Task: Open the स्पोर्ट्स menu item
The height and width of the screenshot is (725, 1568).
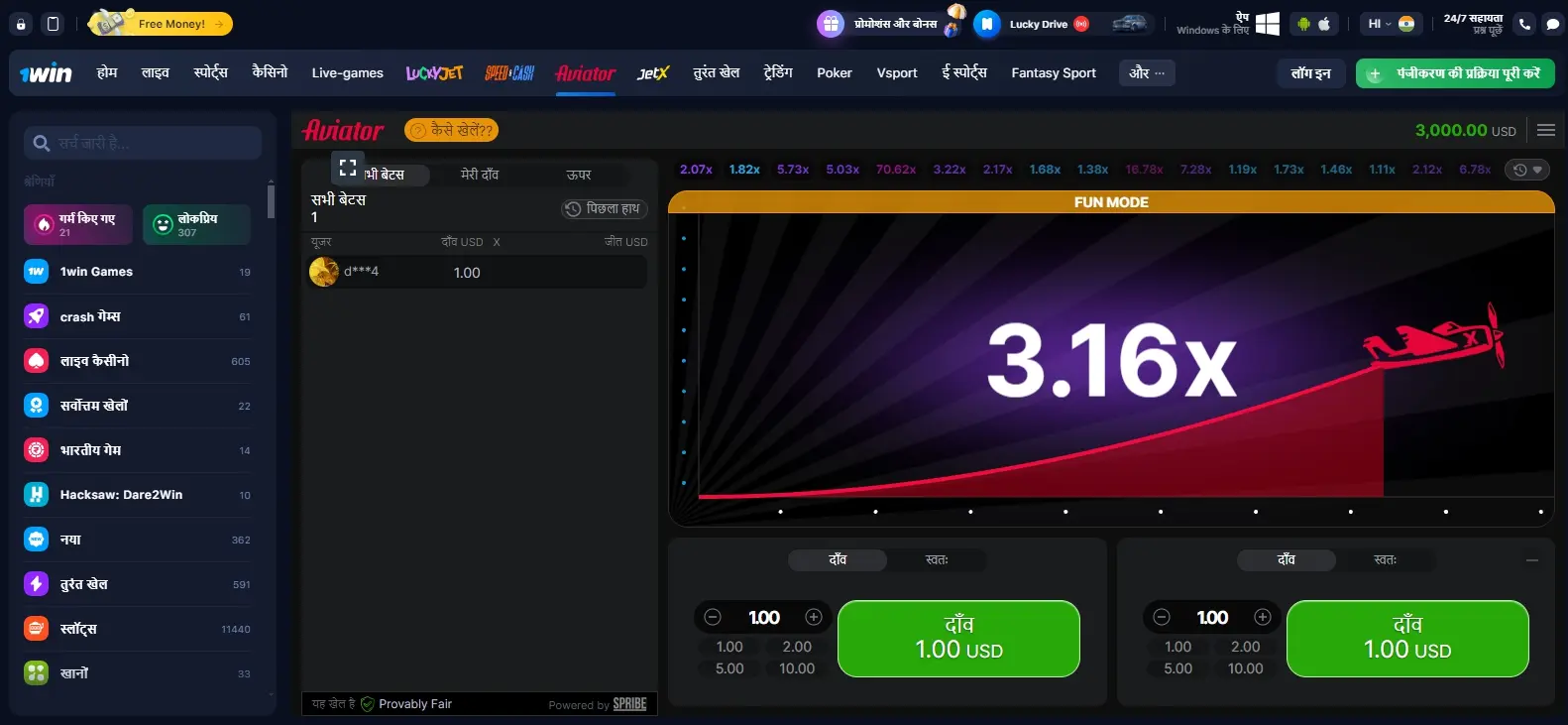Action: pos(211,72)
